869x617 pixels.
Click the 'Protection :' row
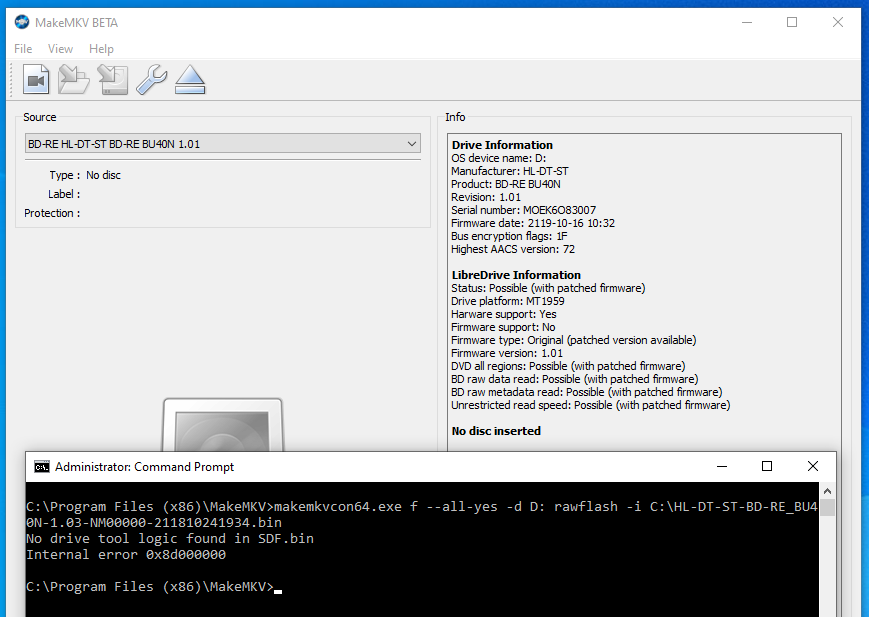click(52, 213)
